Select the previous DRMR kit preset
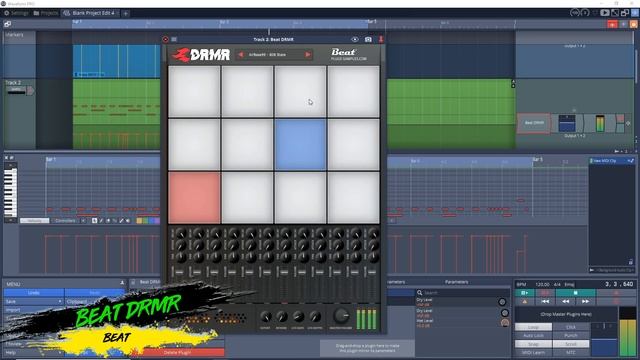 pos(241,55)
